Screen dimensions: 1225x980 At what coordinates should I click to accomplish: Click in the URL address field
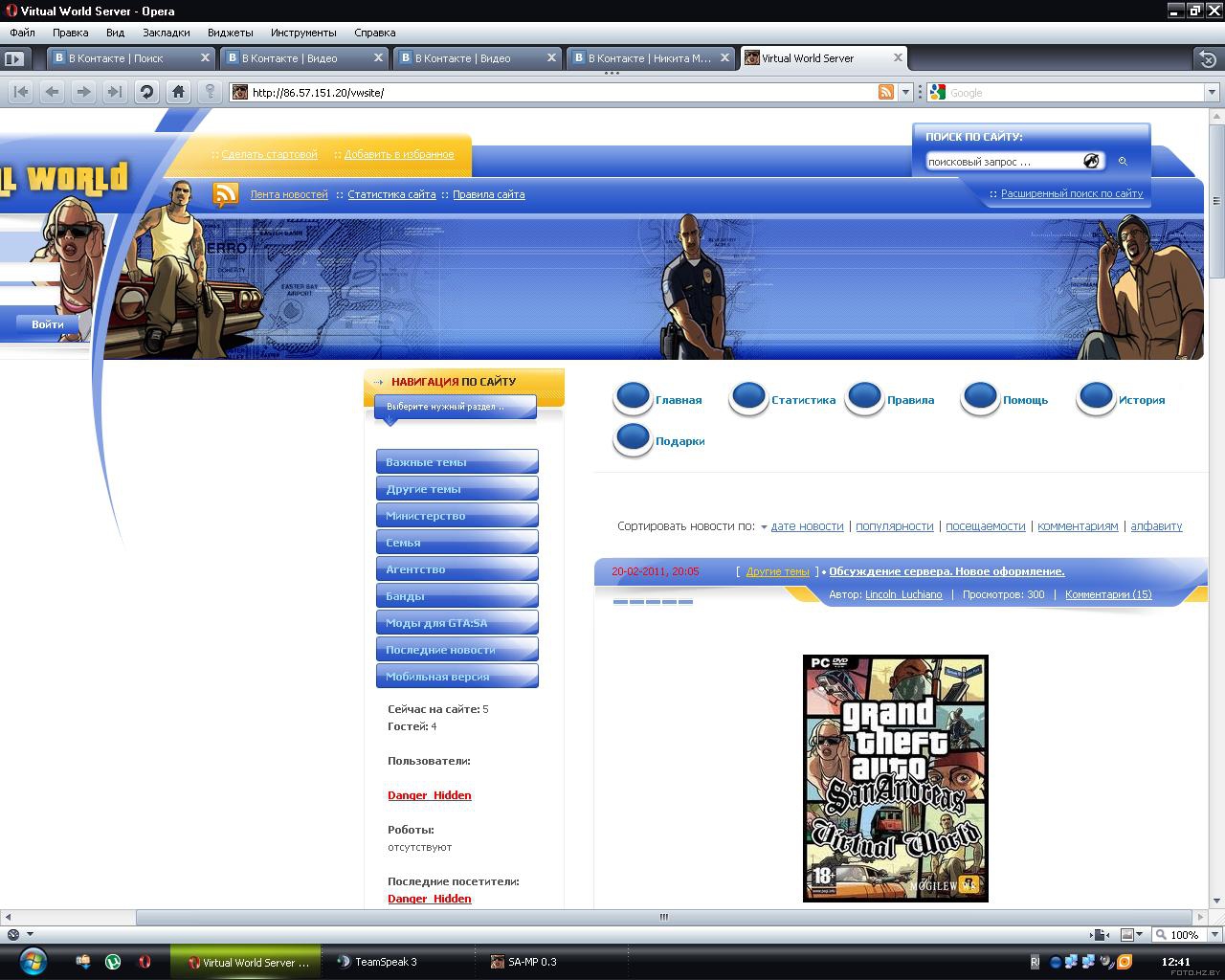[x=564, y=92]
